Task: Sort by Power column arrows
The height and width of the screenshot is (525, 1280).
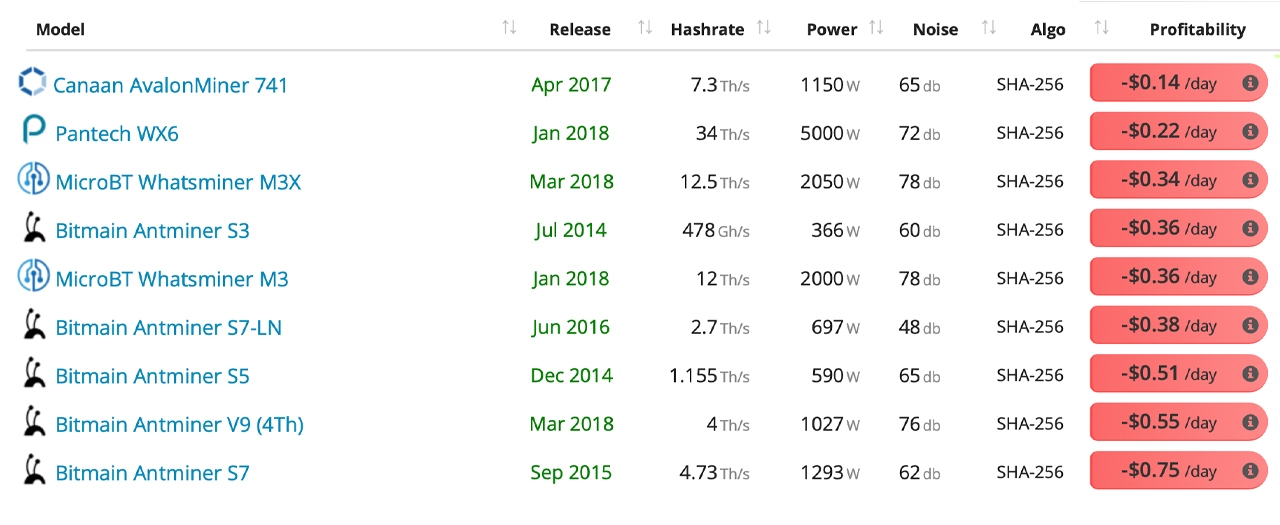Action: (x=876, y=28)
